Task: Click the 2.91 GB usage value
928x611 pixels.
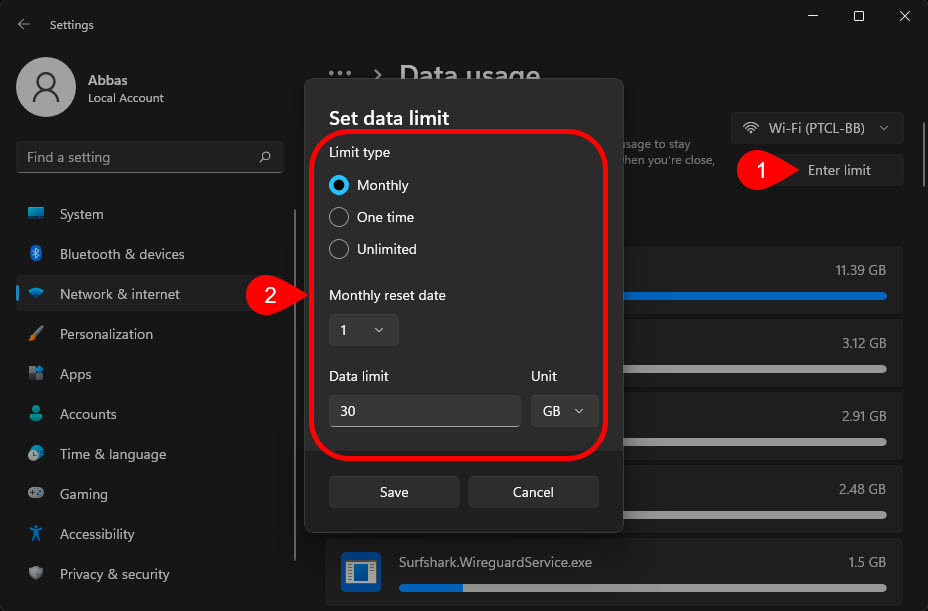Action: [863, 416]
